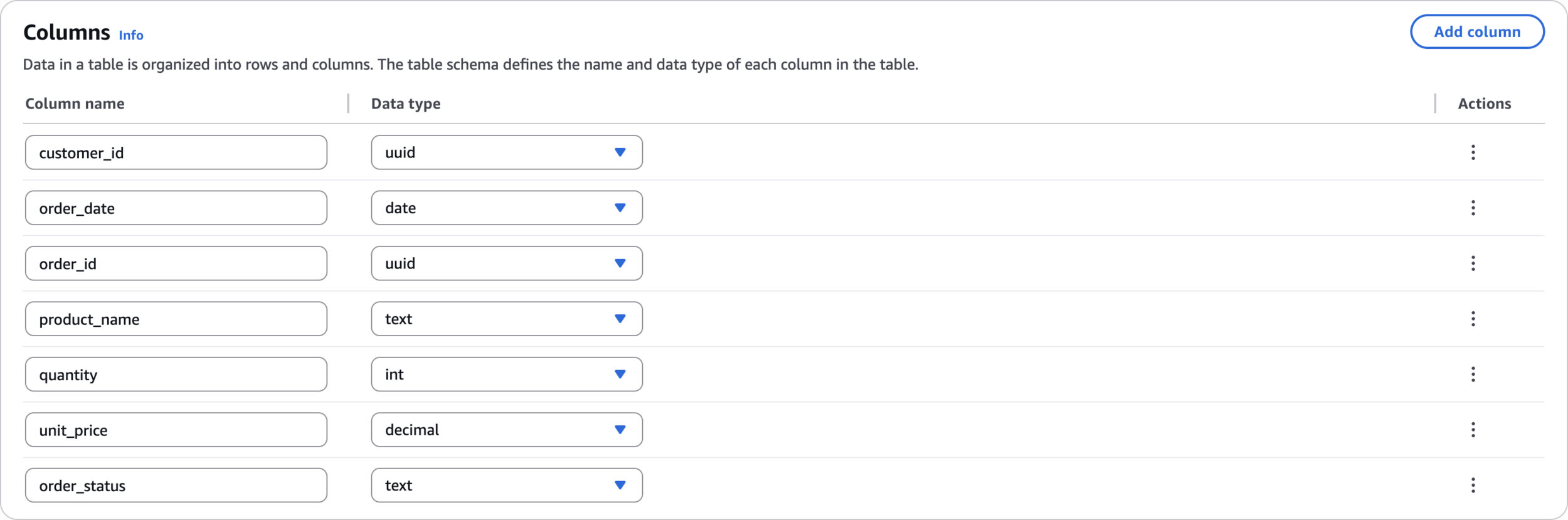The width and height of the screenshot is (1568, 520).
Task: Expand data type dropdown for customer_id
Action: coord(506,152)
